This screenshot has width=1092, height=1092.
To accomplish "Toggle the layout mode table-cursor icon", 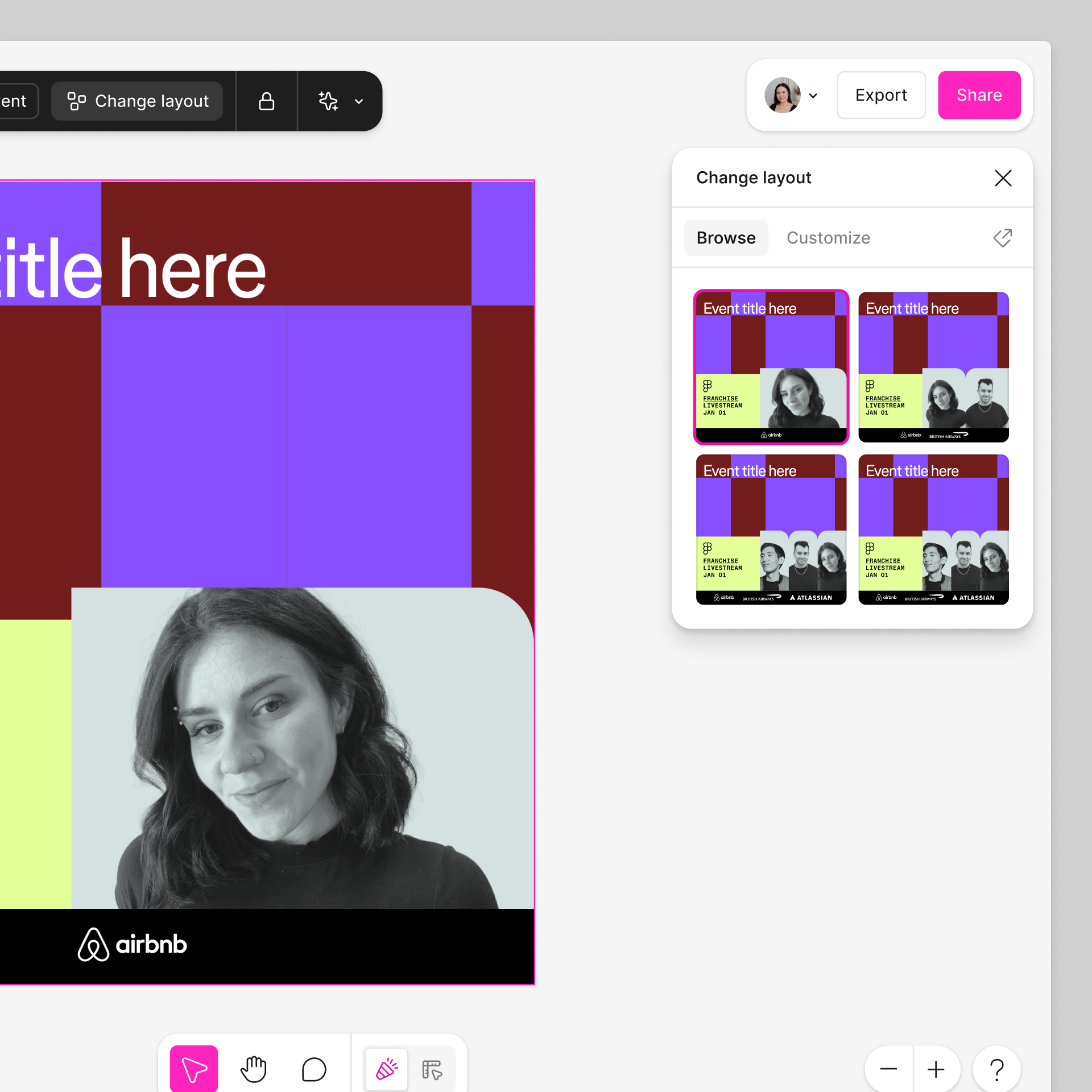I will coord(432,1069).
